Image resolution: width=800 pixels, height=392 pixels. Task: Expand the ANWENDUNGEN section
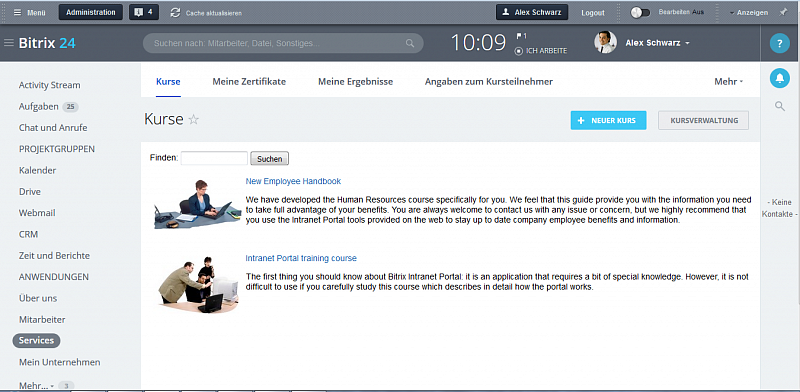tap(54, 277)
